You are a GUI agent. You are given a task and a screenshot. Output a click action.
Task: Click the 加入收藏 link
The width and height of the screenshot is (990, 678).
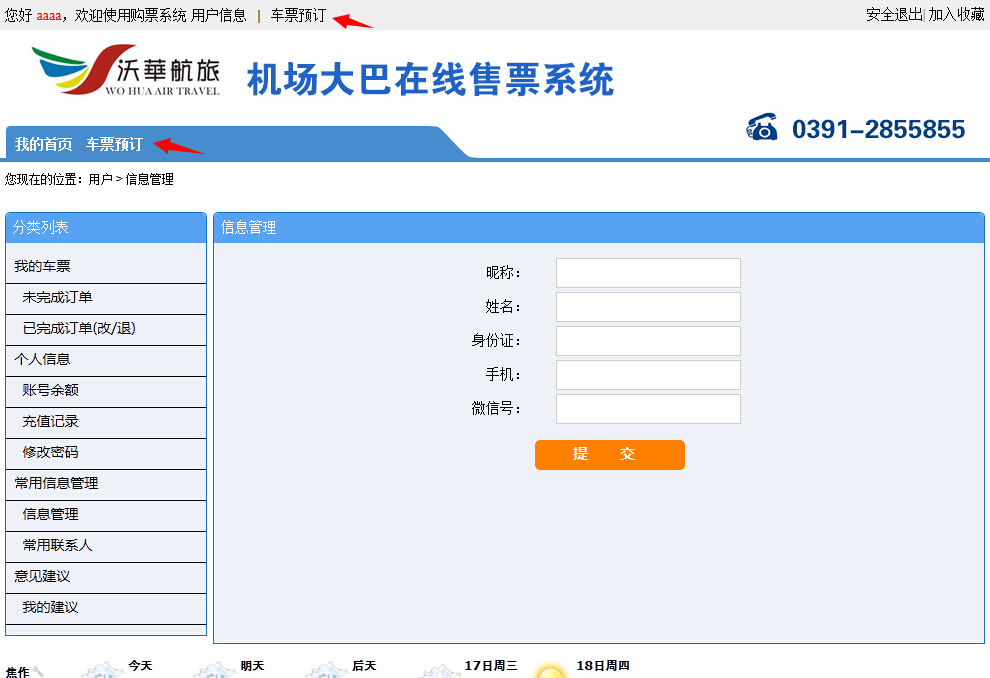click(x=957, y=14)
